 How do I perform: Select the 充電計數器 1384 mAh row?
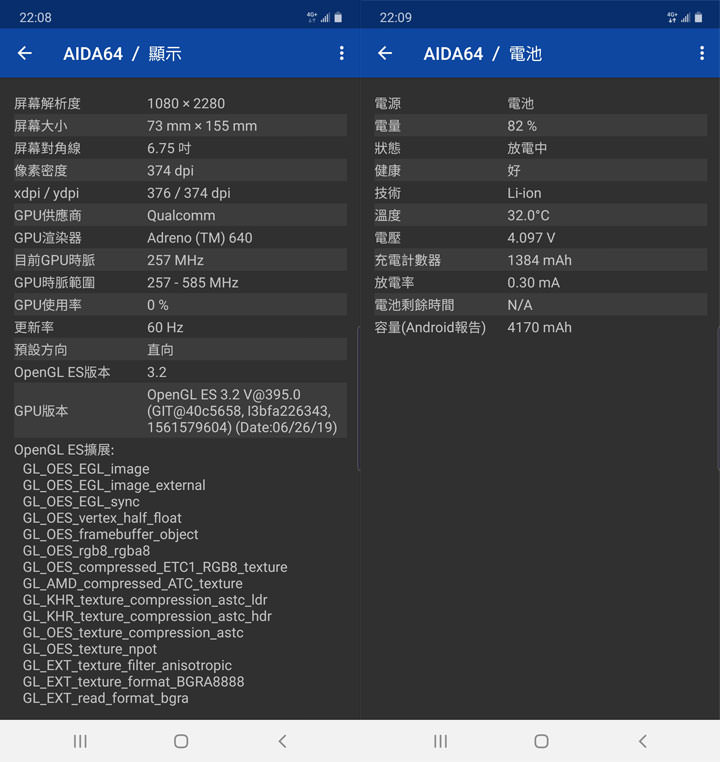(x=540, y=260)
